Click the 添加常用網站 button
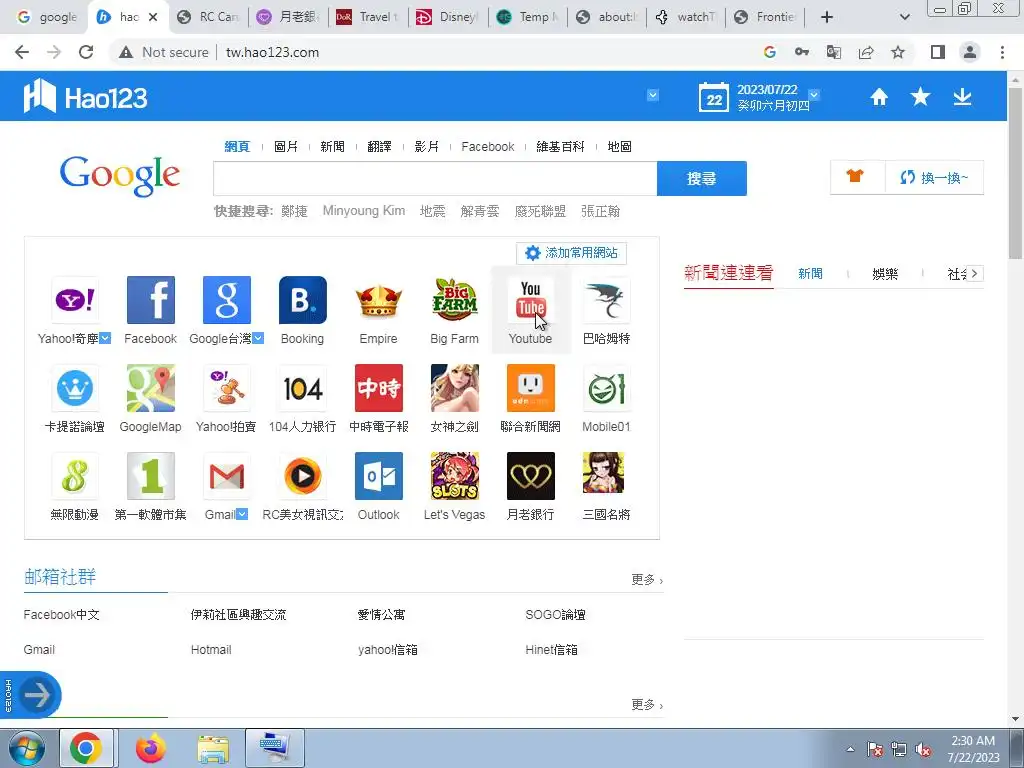 point(571,253)
